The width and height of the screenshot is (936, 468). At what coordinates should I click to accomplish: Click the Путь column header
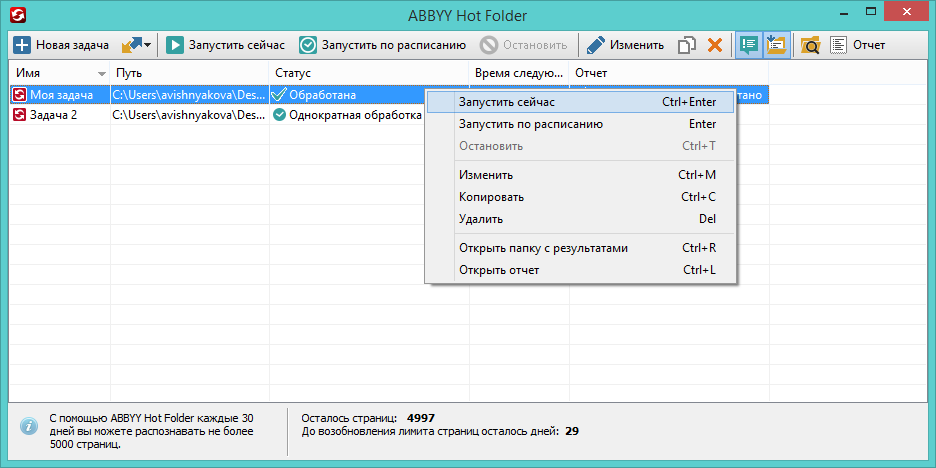pyautogui.click(x=190, y=73)
